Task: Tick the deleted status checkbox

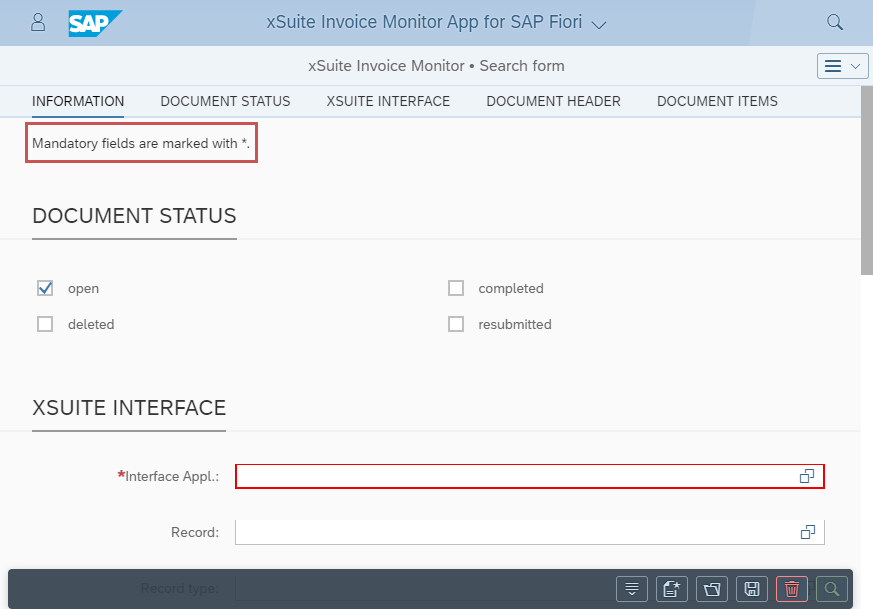Action: (45, 324)
